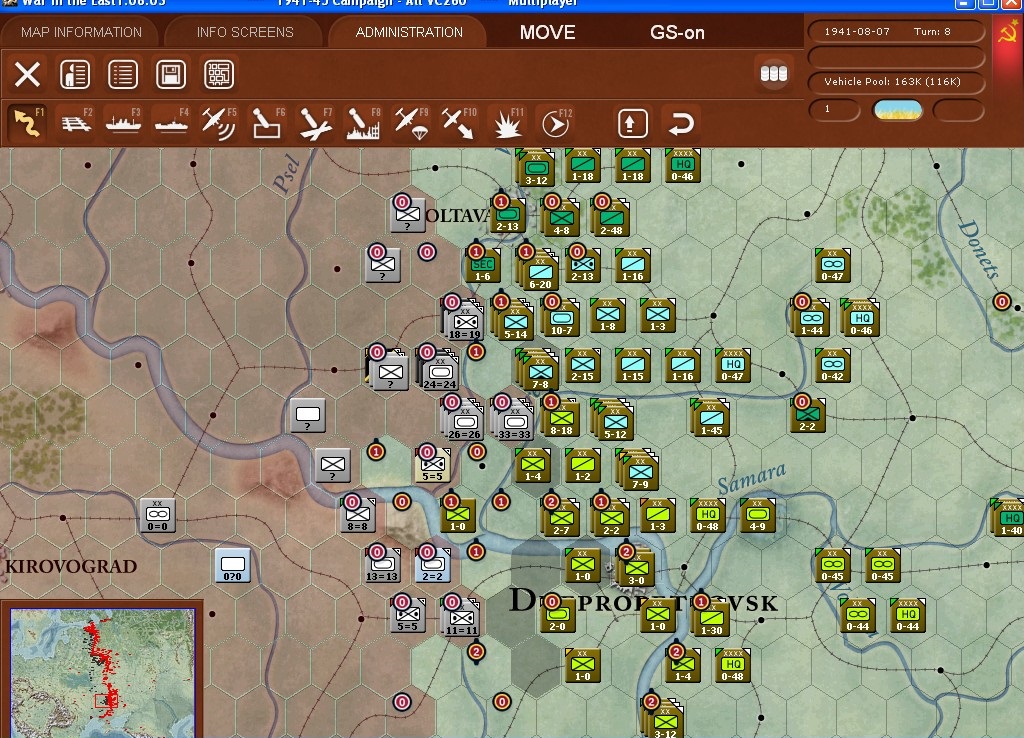Select the light blue unit 0?0

click(x=232, y=564)
